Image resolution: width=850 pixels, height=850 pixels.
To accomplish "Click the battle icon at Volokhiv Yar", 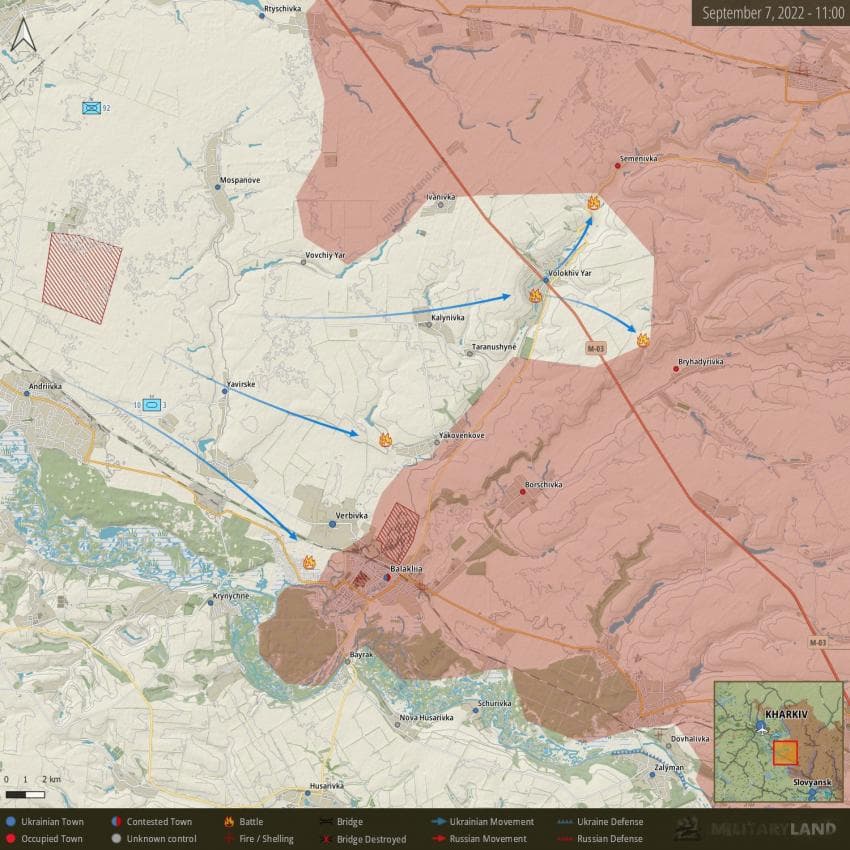I will [x=535, y=295].
